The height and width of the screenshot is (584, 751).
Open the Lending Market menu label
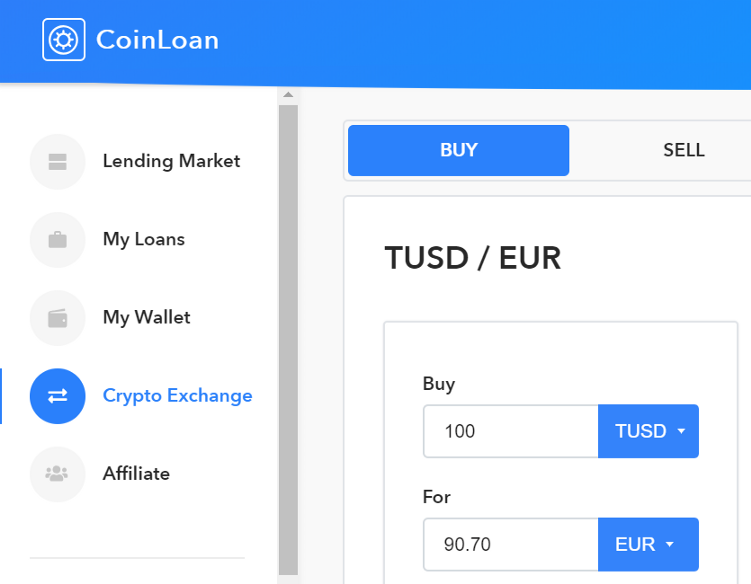coord(171,161)
